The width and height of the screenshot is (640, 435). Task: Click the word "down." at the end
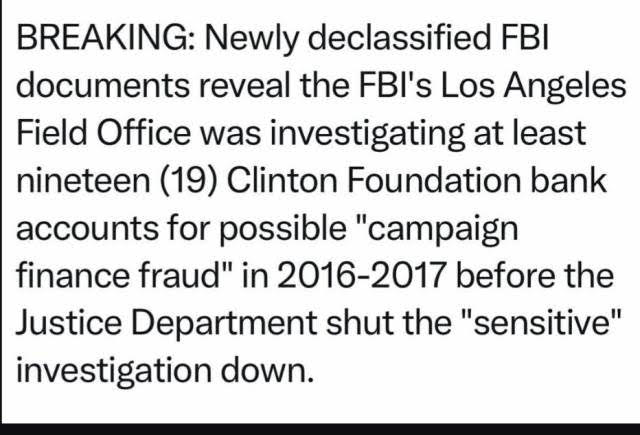pos(259,368)
